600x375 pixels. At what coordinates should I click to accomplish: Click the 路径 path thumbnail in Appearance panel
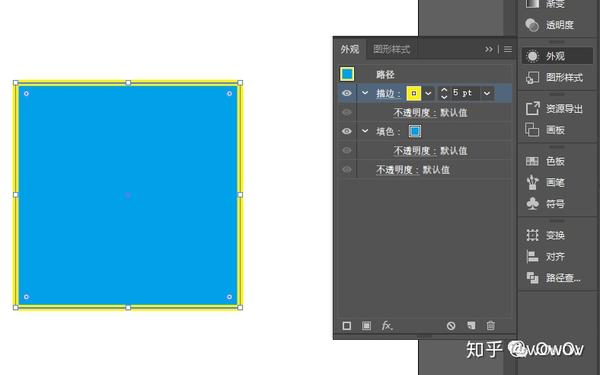click(347, 74)
